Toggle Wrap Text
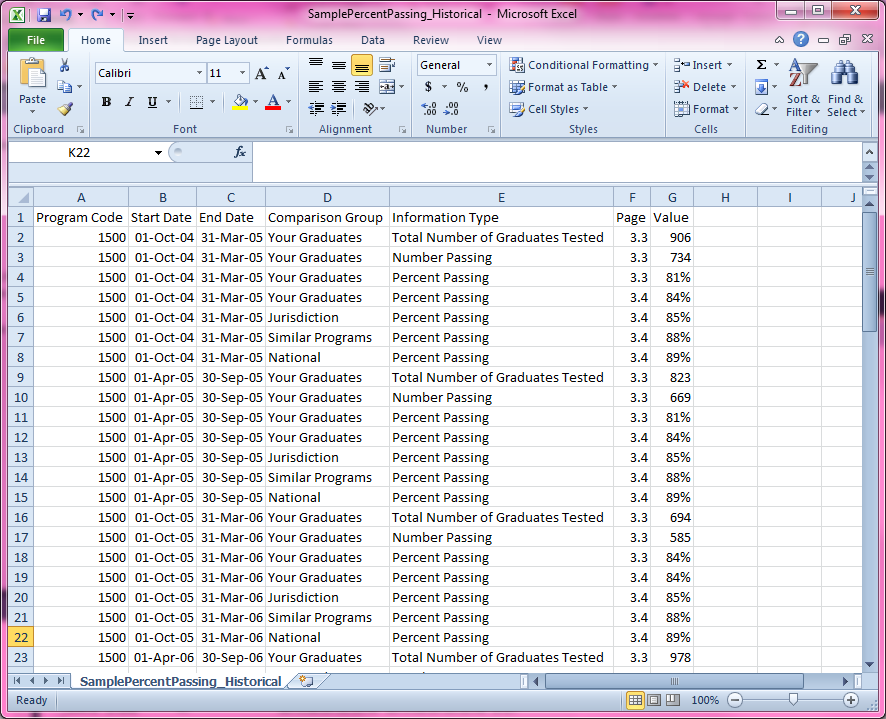The width and height of the screenshot is (886, 719). (x=387, y=64)
